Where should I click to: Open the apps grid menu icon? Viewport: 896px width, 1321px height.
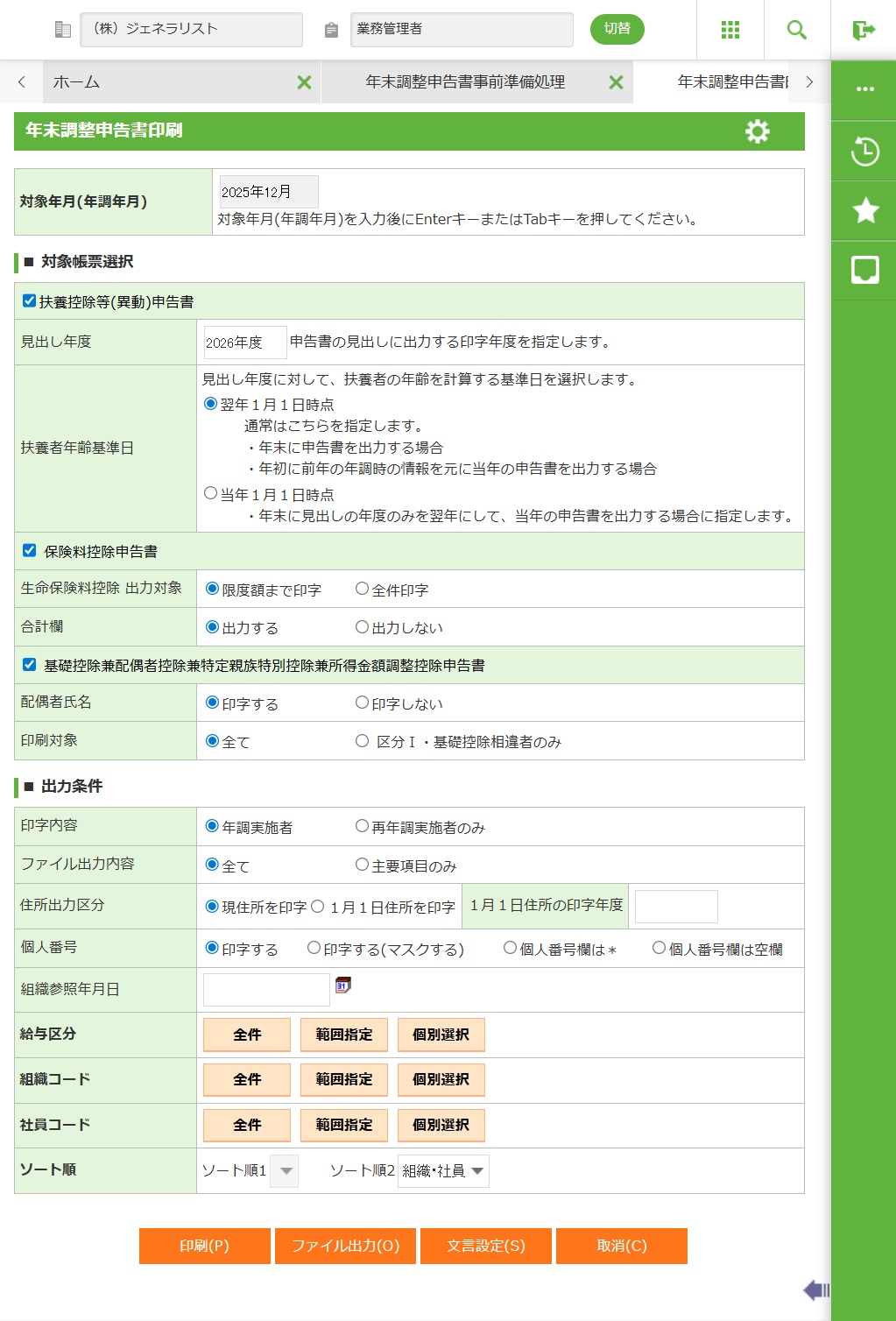[x=730, y=30]
